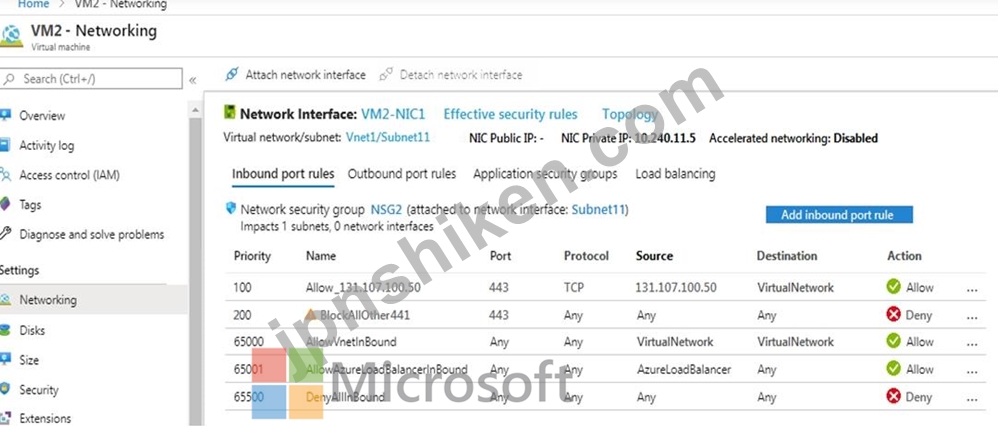Click green Allow icon for AllowVnetInBound rule
The height and width of the screenshot is (426, 998).
[894, 341]
